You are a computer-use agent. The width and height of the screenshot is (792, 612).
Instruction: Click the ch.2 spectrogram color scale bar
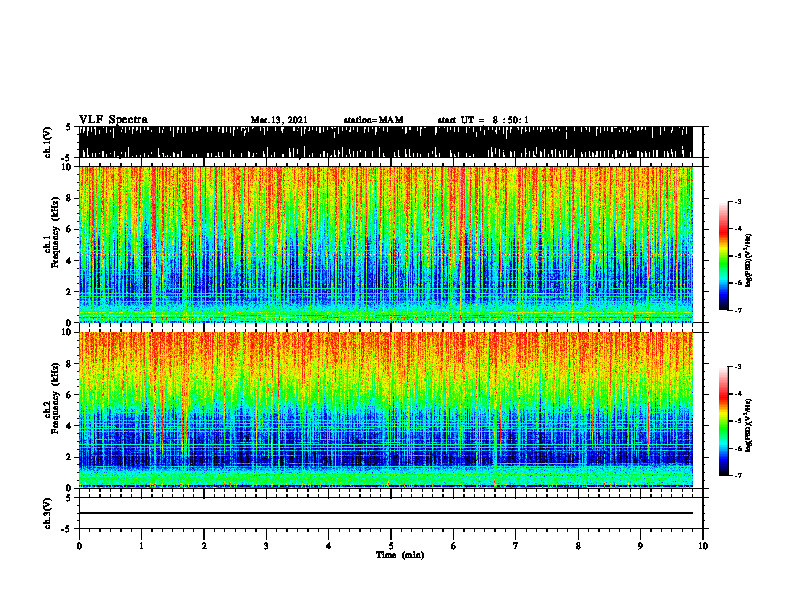tap(723, 421)
